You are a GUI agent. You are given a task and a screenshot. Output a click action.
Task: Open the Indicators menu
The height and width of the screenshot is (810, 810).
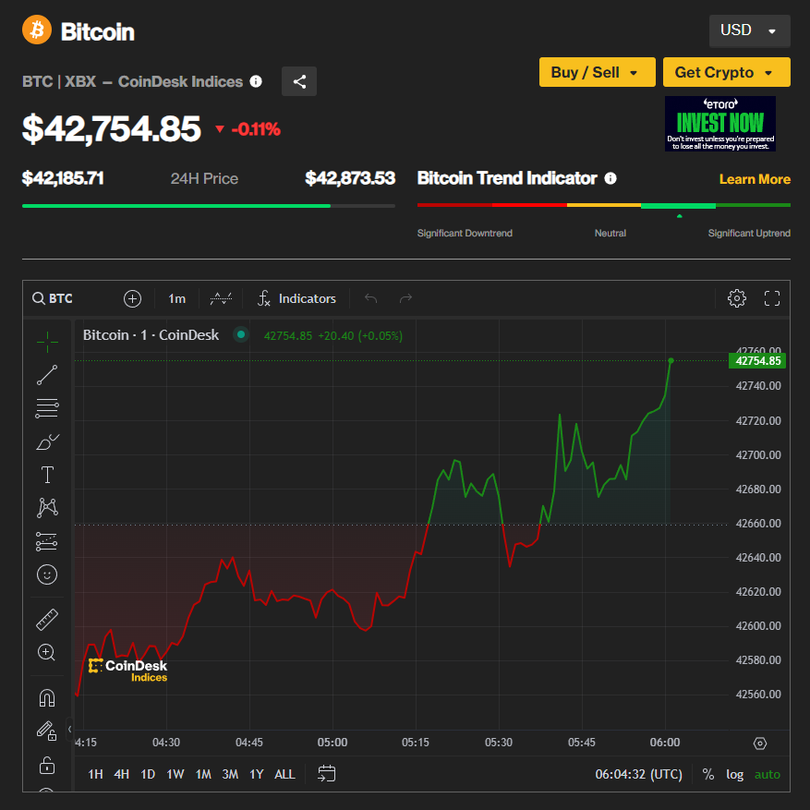coord(297,298)
